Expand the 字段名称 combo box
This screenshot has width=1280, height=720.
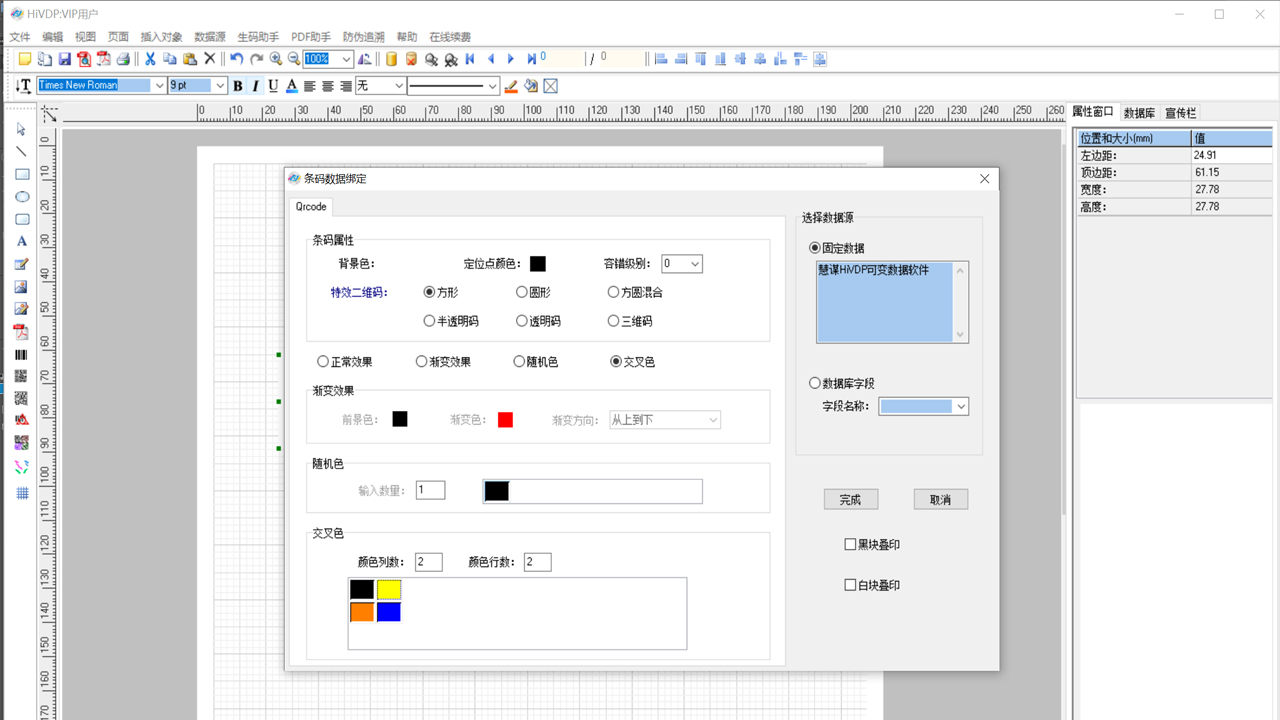coord(960,407)
